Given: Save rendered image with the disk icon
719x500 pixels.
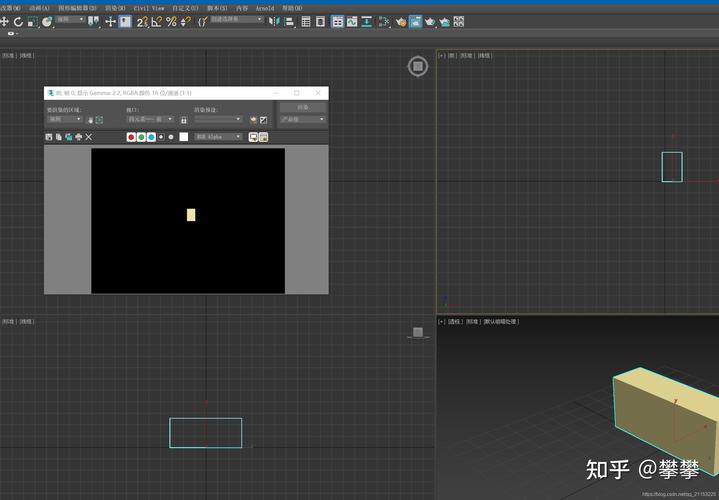Looking at the screenshot, I should [x=49, y=137].
